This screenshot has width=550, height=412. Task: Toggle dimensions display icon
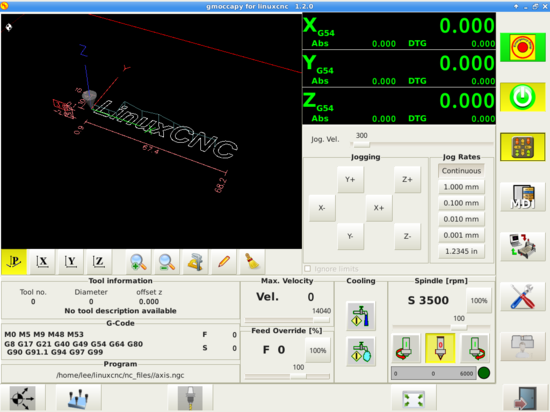[x=195, y=262]
